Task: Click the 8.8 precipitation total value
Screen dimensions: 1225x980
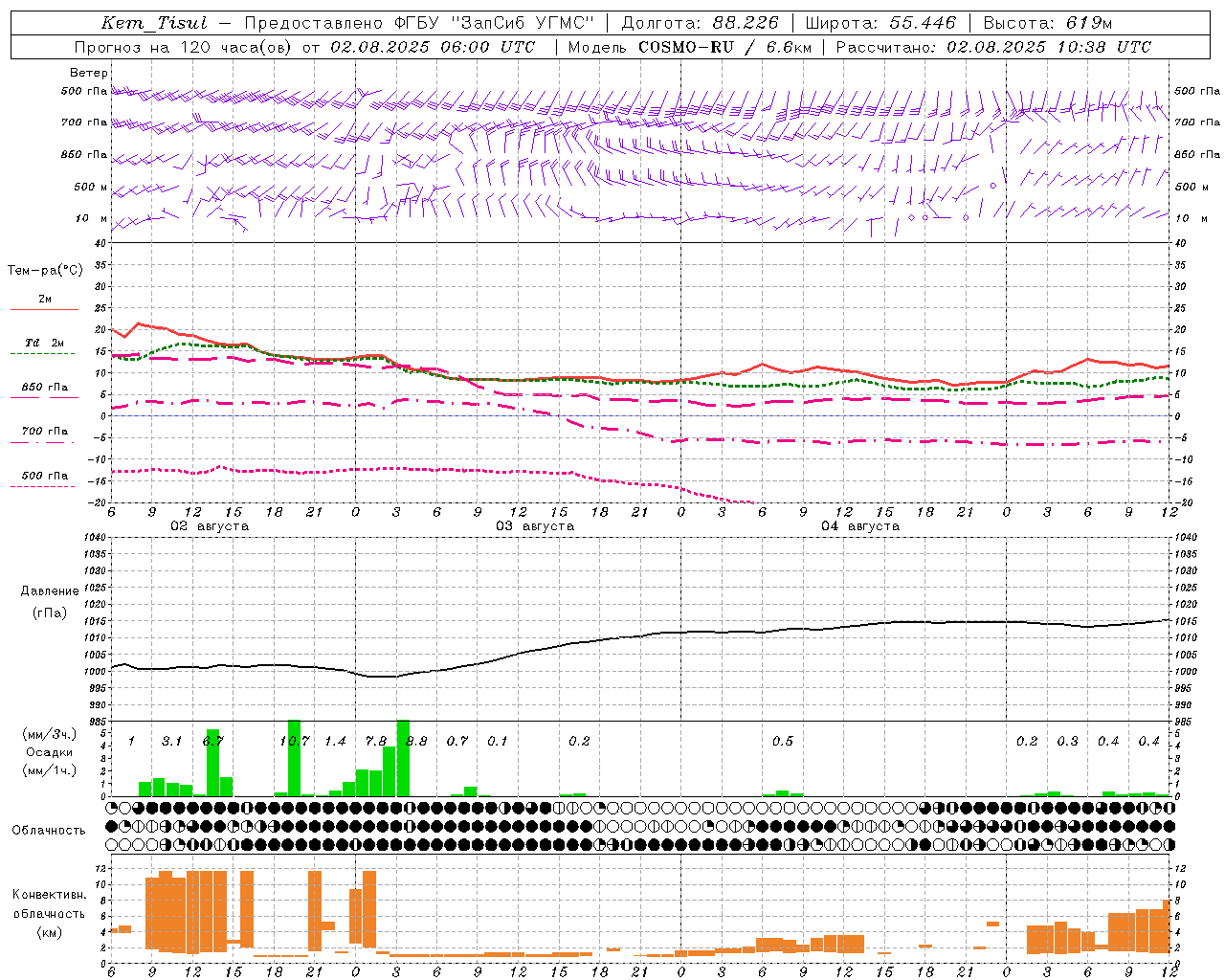Action: (x=416, y=742)
